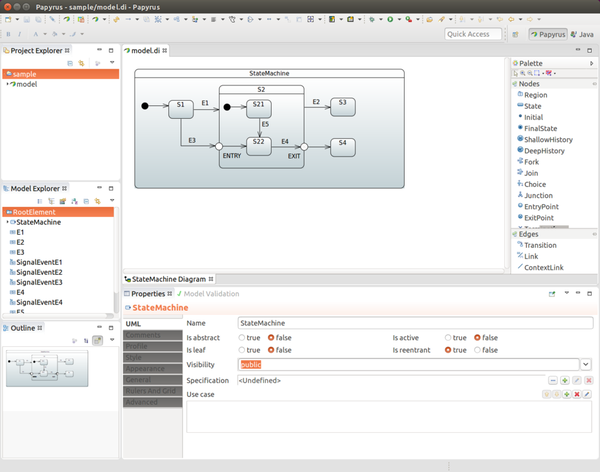Select the Transition edge tool
The height and width of the screenshot is (472, 600).
point(540,244)
